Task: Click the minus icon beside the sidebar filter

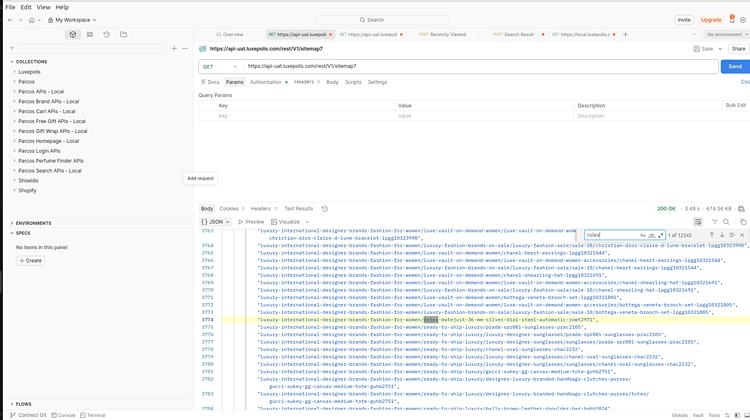Action: [185, 48]
